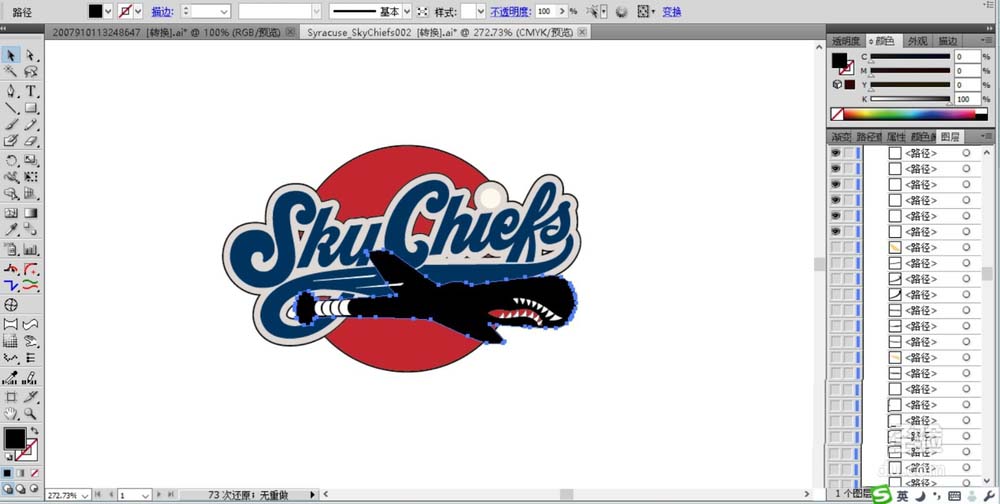
Task: Select the Eraser tool
Action: 30,140
